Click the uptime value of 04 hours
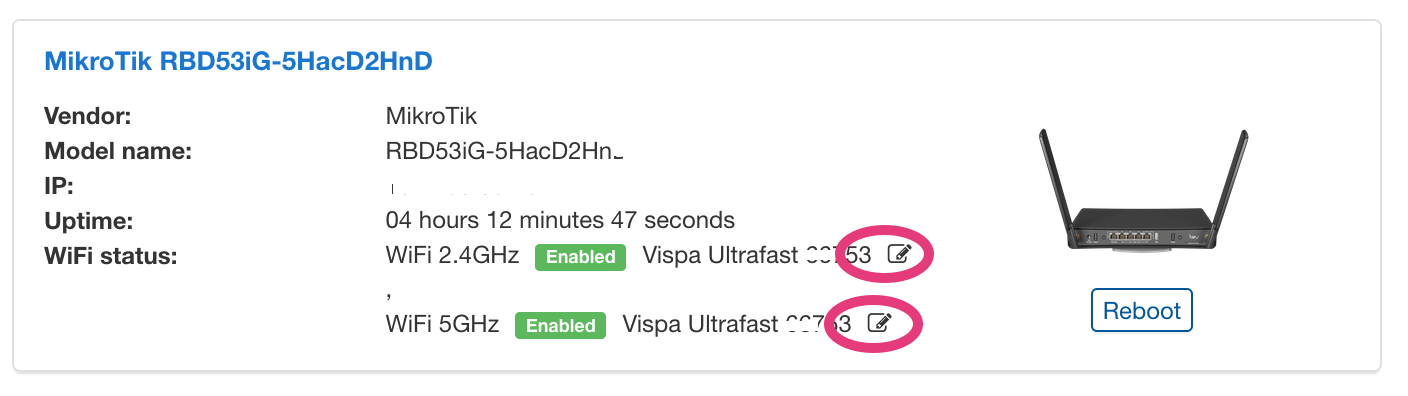 (560, 220)
